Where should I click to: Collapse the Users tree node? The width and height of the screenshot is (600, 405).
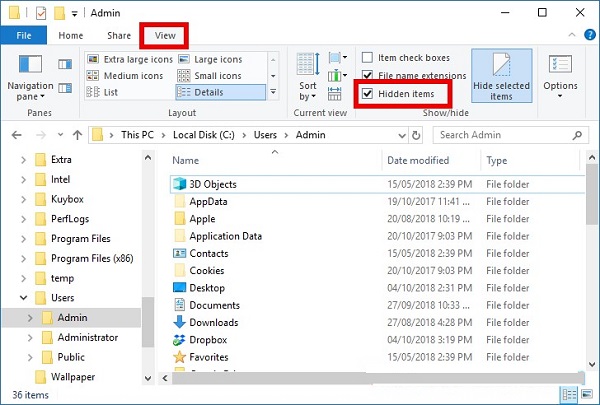(23, 298)
